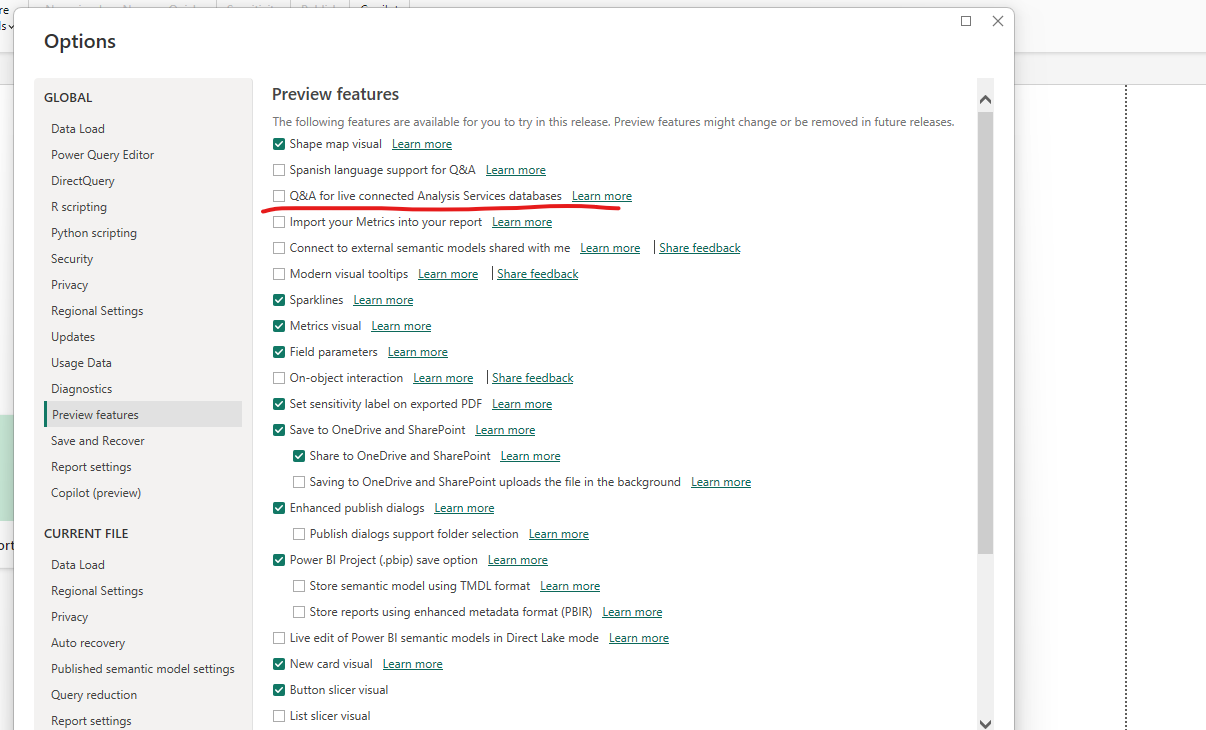Uncheck the Field parameters checkbox

point(279,352)
